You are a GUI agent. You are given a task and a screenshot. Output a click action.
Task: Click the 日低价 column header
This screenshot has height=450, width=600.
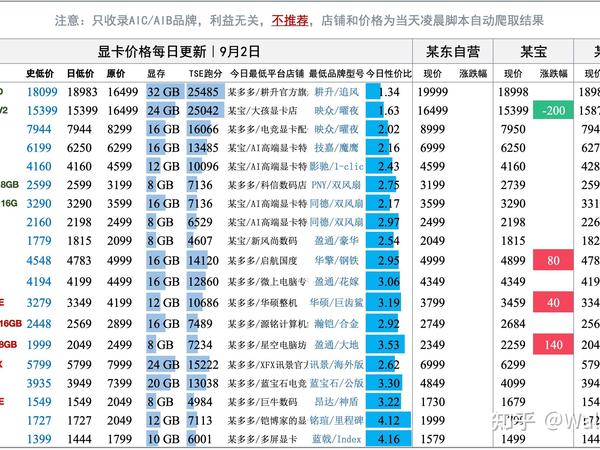(x=80, y=73)
